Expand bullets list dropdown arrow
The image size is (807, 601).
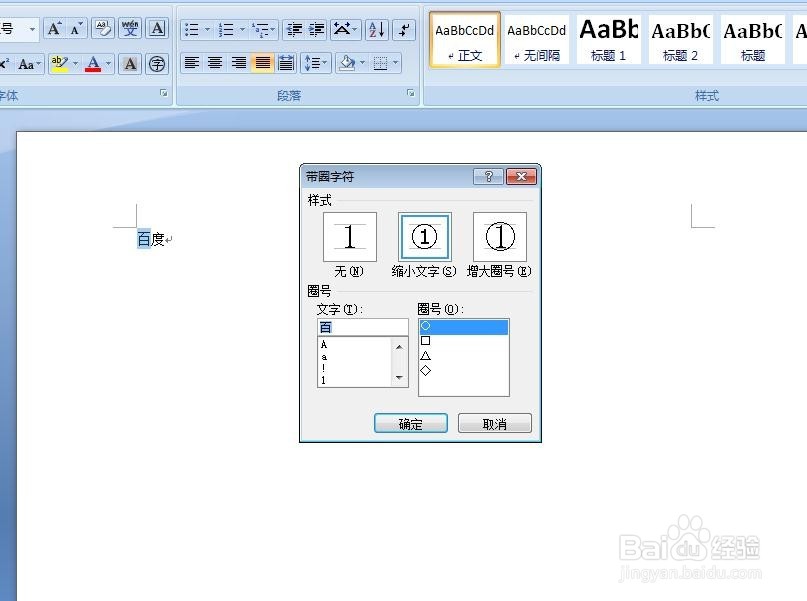pos(207,30)
